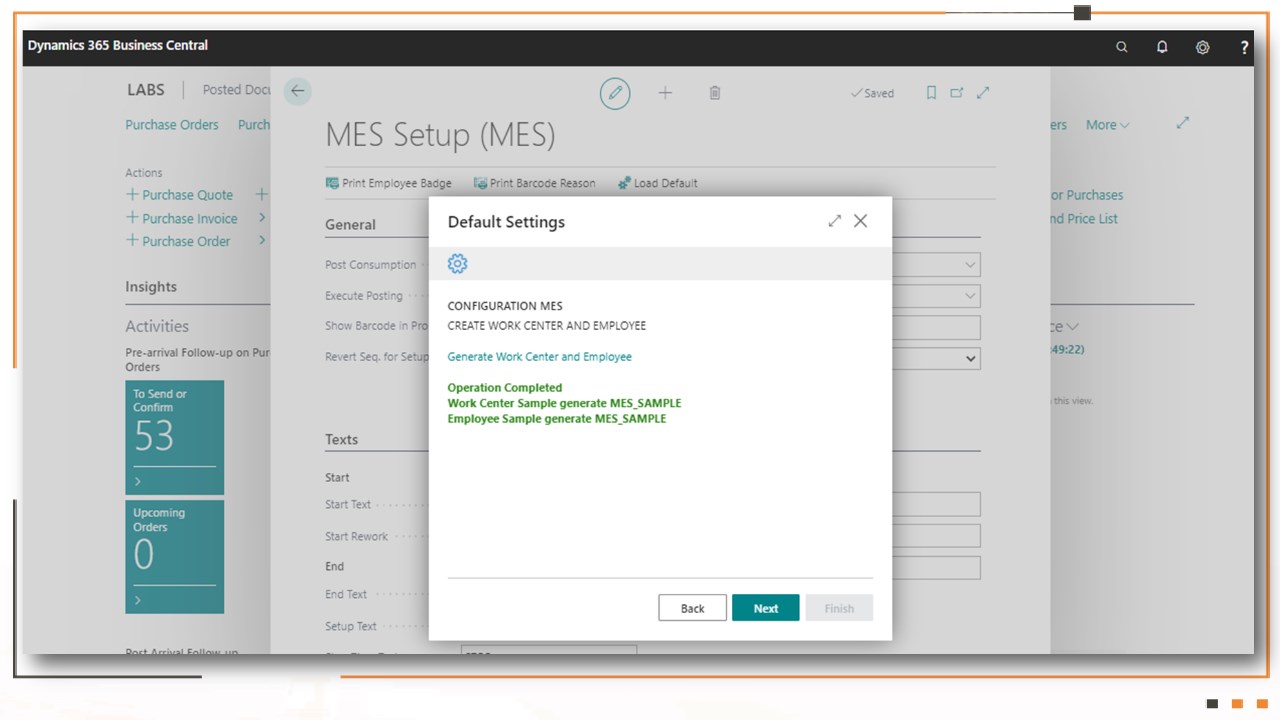
Task: Expand MES Setup page with arrows icon
Action: point(983,93)
